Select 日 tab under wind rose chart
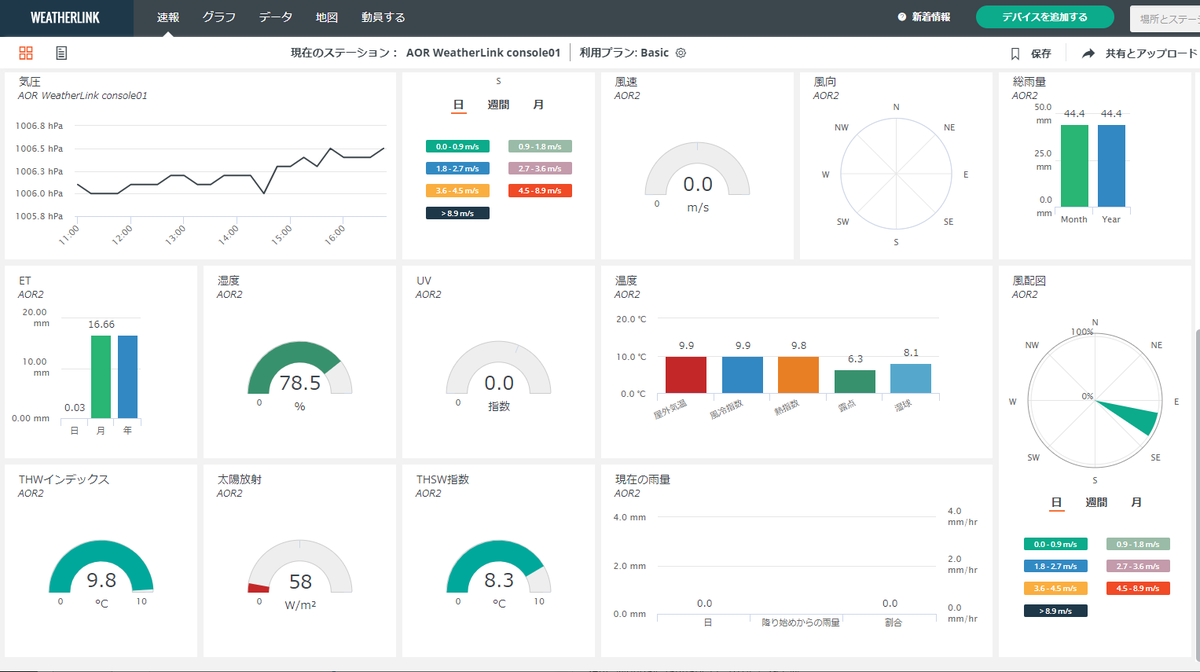 pyautogui.click(x=1056, y=502)
